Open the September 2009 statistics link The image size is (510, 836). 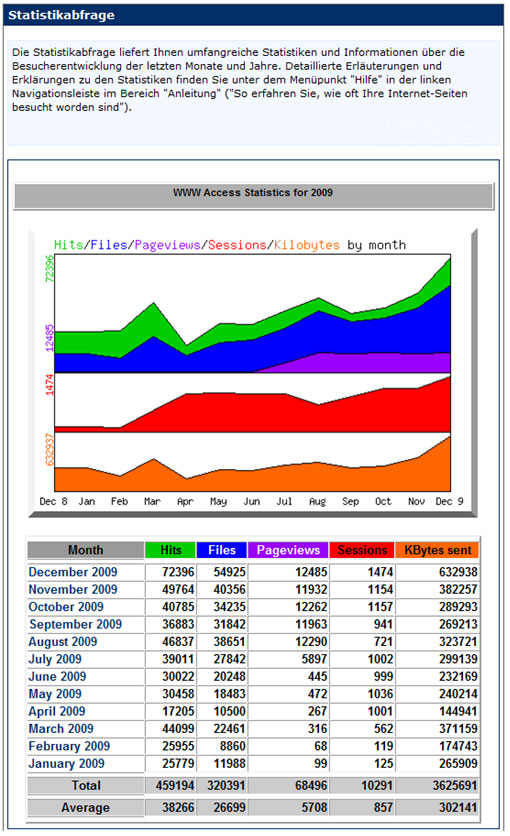[75, 624]
